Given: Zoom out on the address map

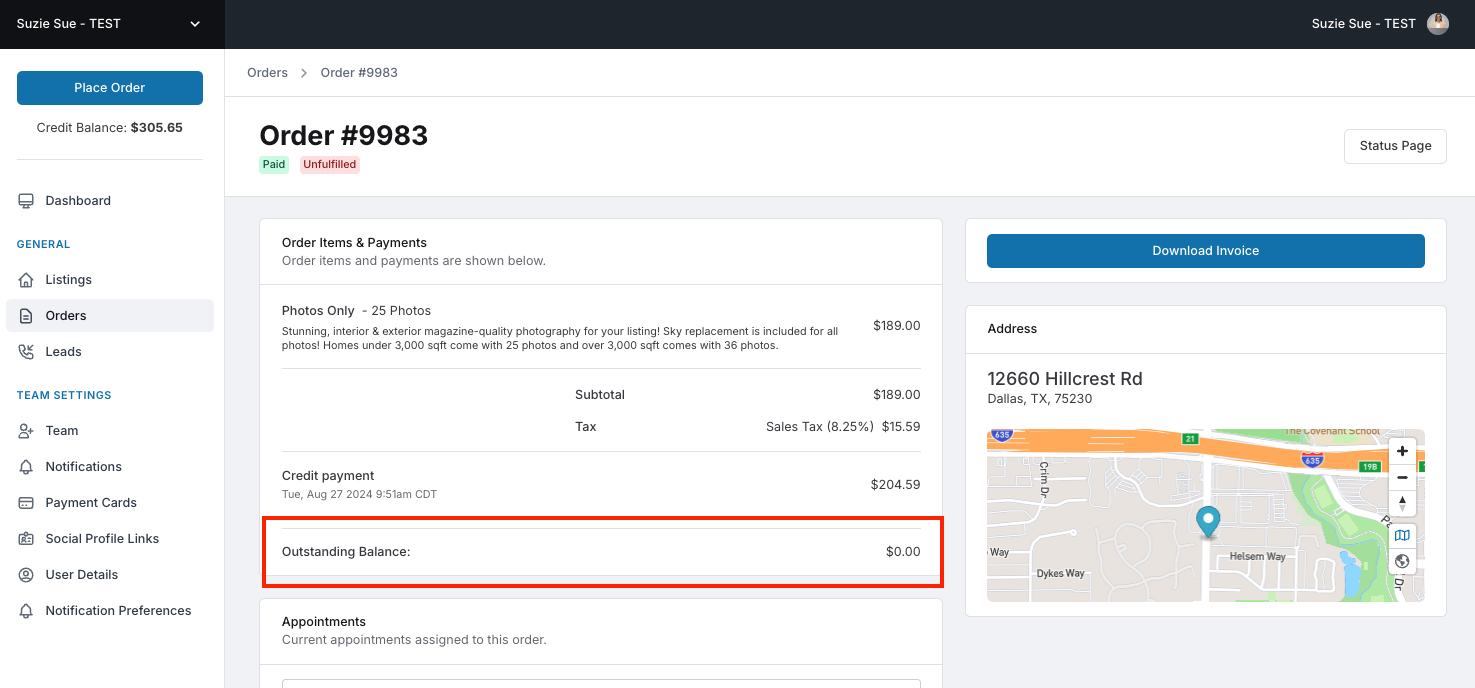Looking at the screenshot, I should [1402, 477].
